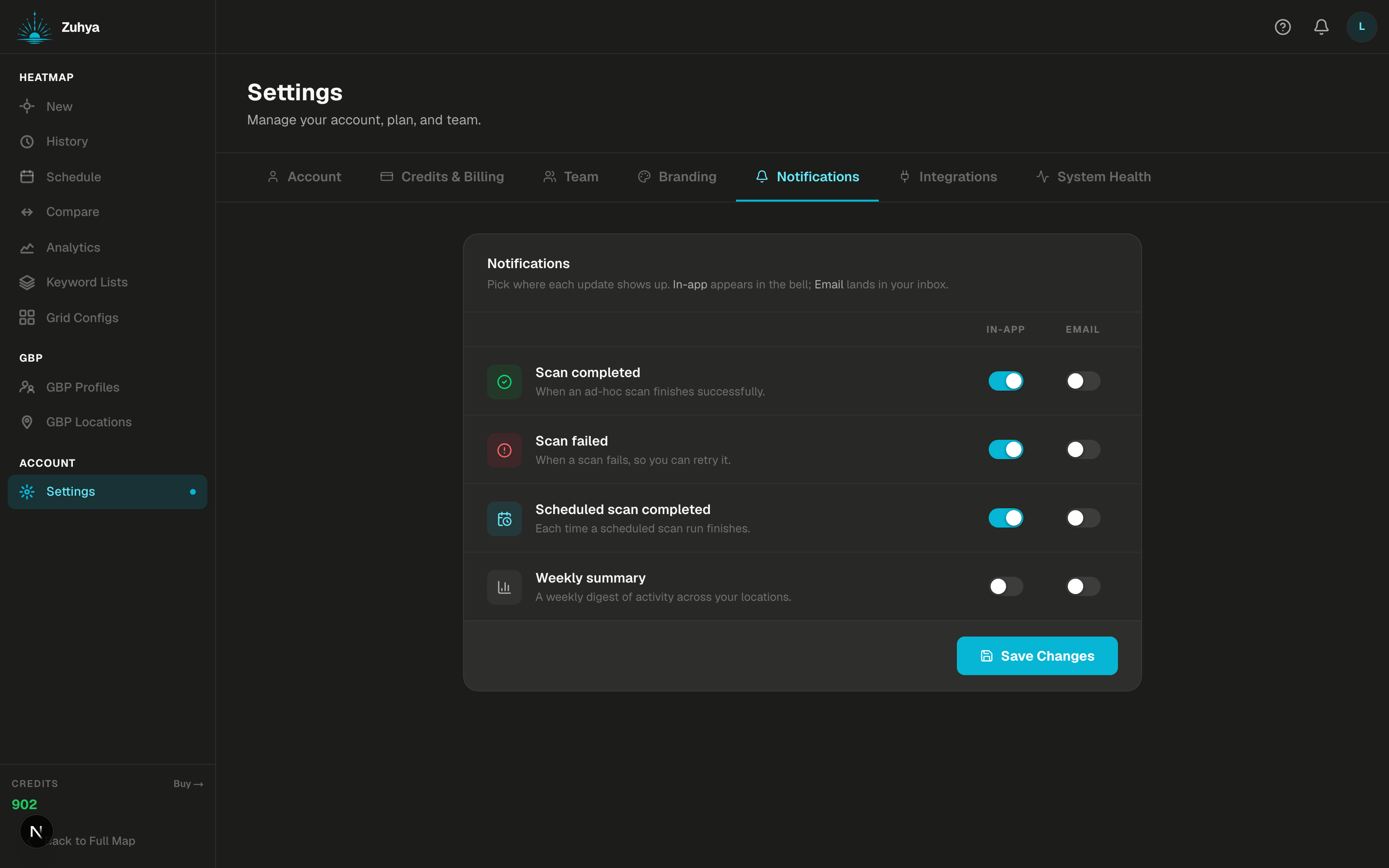This screenshot has height=868, width=1389.
Task: Open Keyword Lists page
Action: click(108, 283)
